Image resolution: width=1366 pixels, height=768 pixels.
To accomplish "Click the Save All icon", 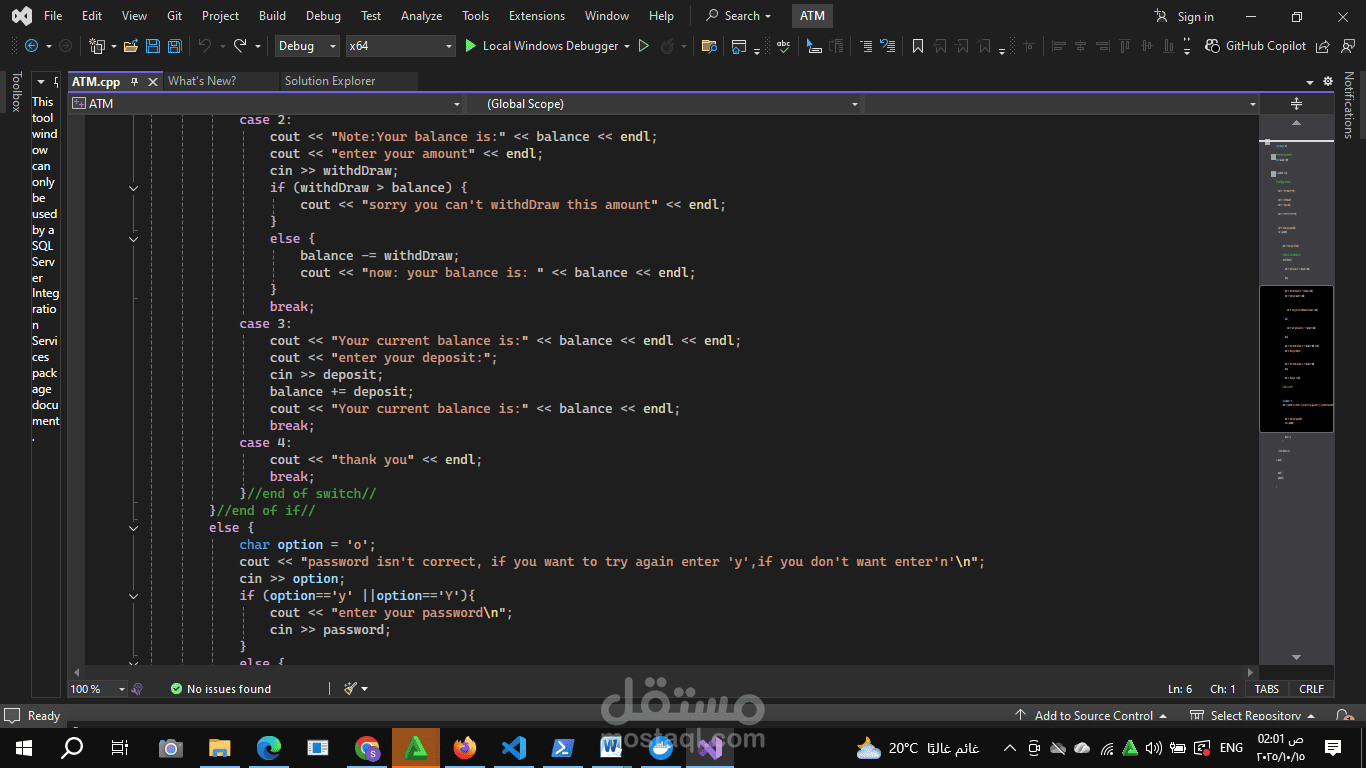I will [174, 46].
